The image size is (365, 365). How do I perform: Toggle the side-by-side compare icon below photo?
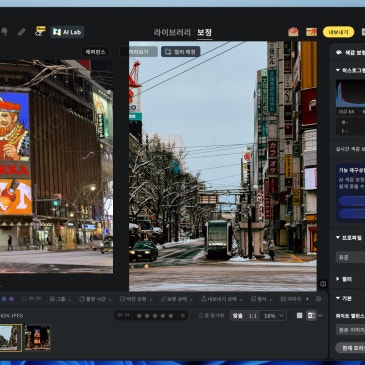[x=323, y=284]
